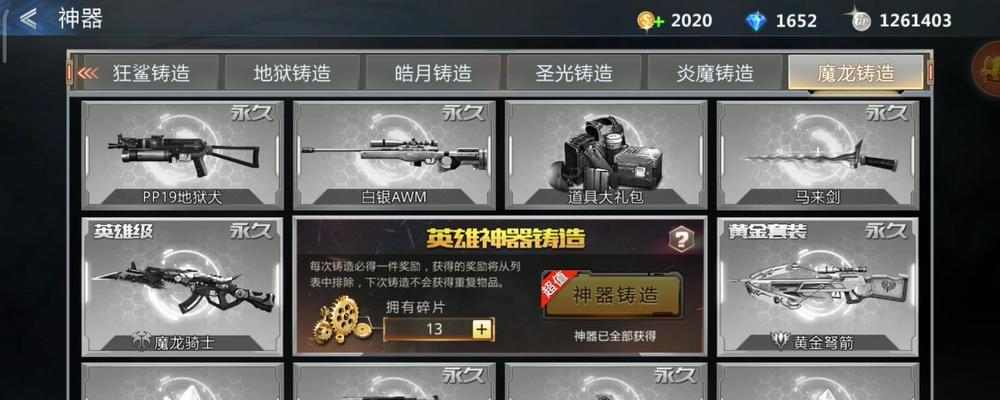Click the 神器铸造 forge button
The image size is (1000, 400).
click(x=615, y=297)
